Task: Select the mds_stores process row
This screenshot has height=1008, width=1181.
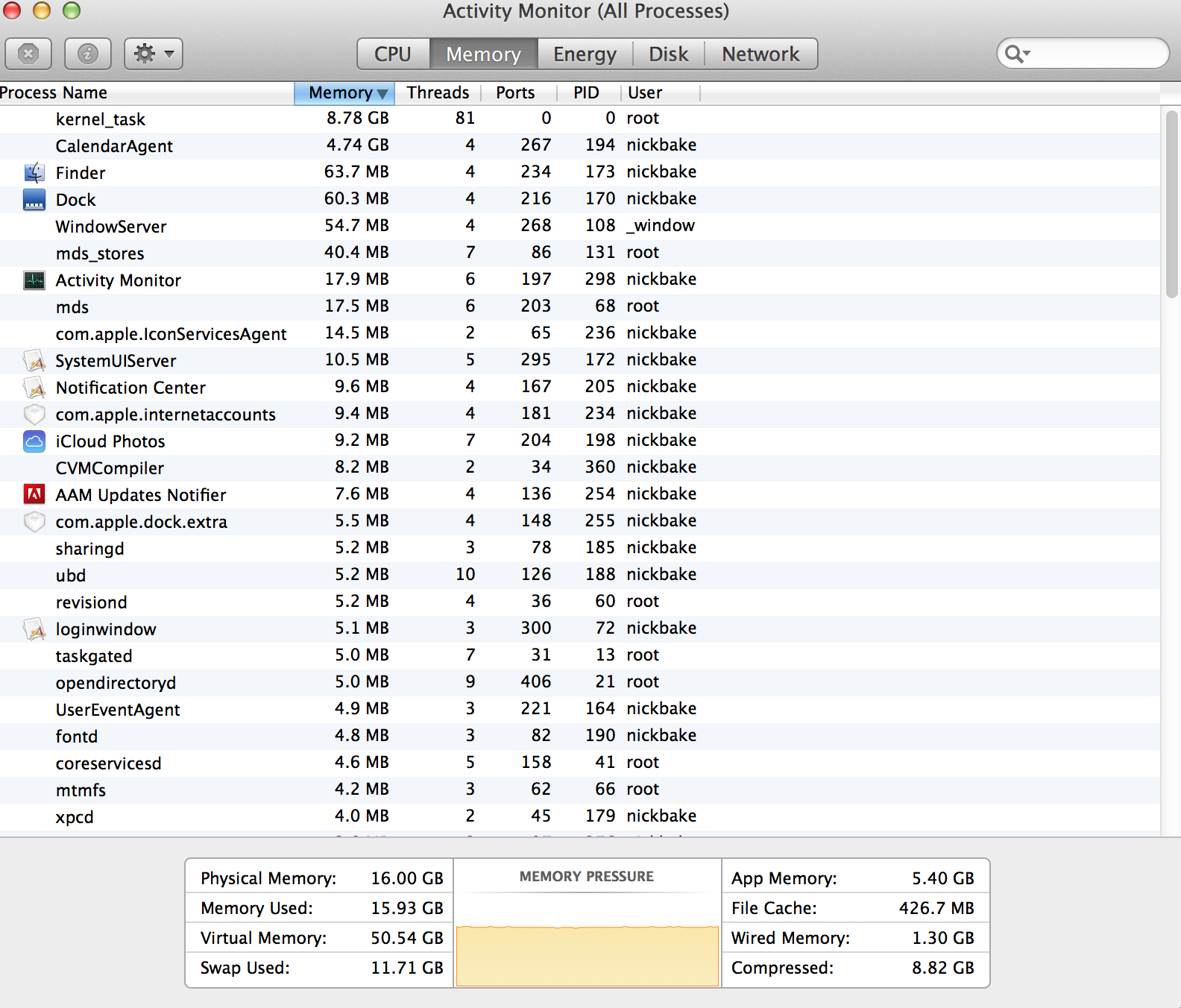Action: tap(580, 253)
